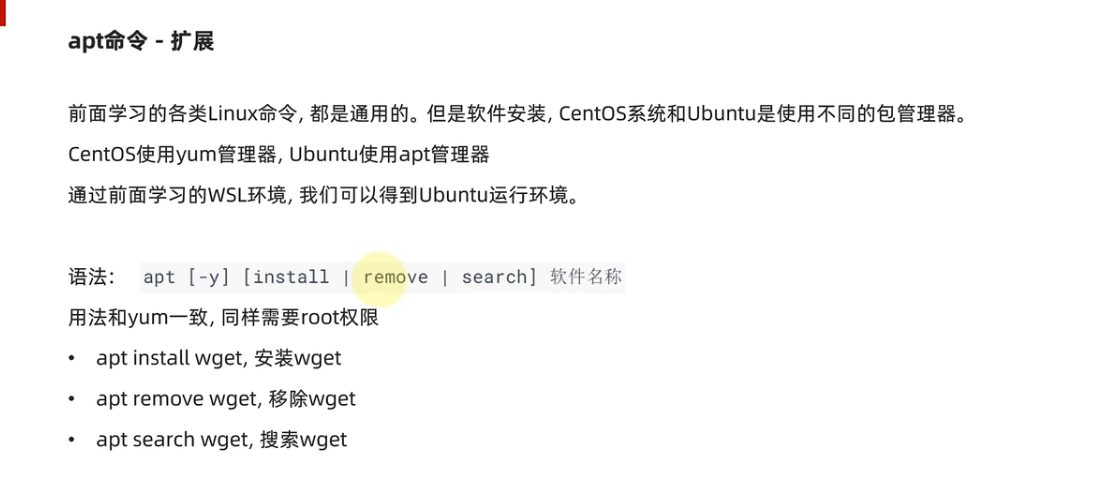Click the line 'apt remove wget, 移除wget'
This screenshot has width=1112, height=483.
(x=225, y=399)
